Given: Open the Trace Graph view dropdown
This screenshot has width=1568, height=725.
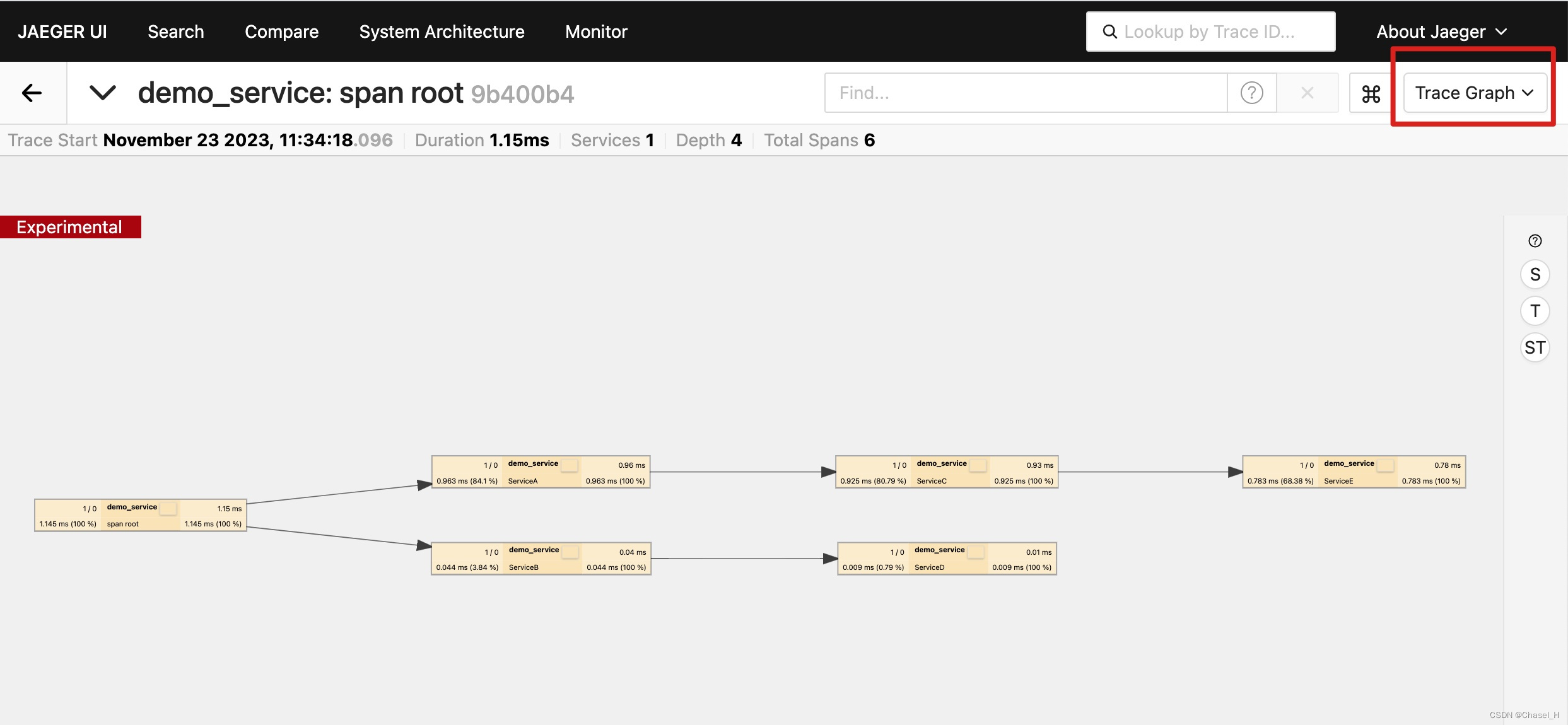Looking at the screenshot, I should 1473,93.
